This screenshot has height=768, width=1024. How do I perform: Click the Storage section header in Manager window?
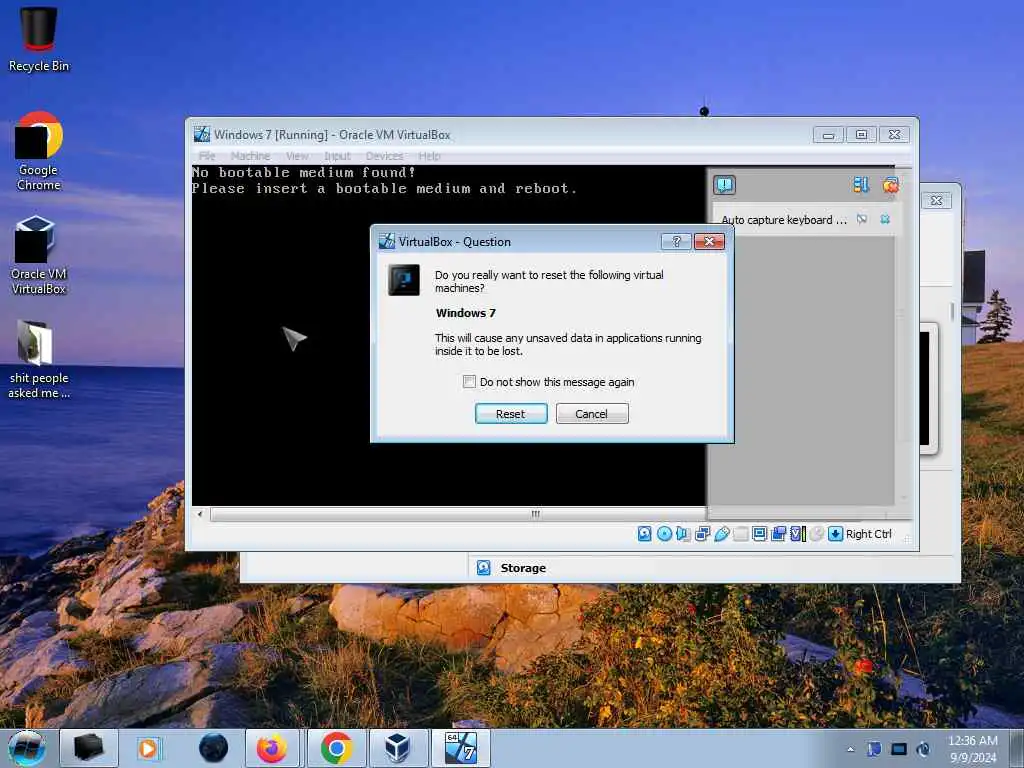(522, 568)
